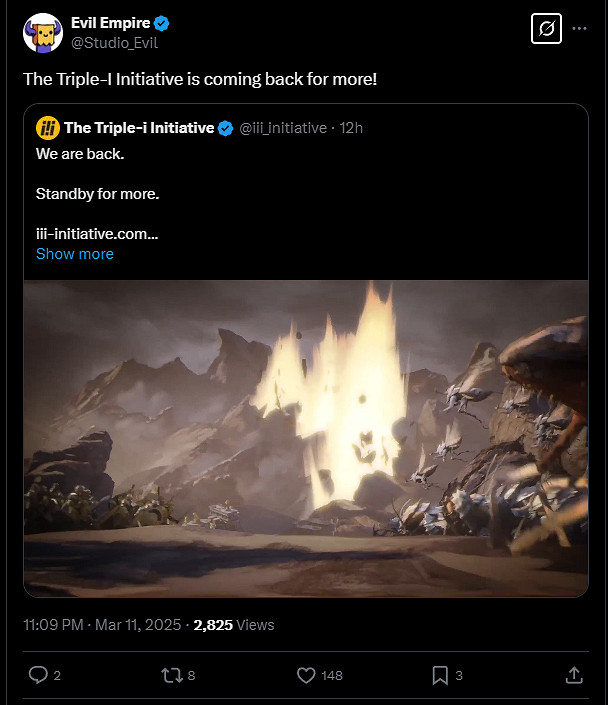Expand quoted tweet with Show more
This screenshot has height=705, width=608.
(75, 254)
